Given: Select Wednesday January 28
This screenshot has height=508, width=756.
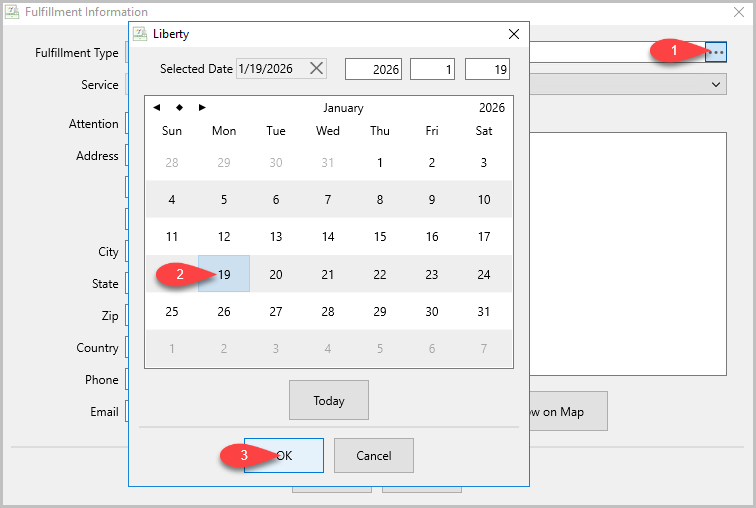Looking at the screenshot, I should point(328,311).
